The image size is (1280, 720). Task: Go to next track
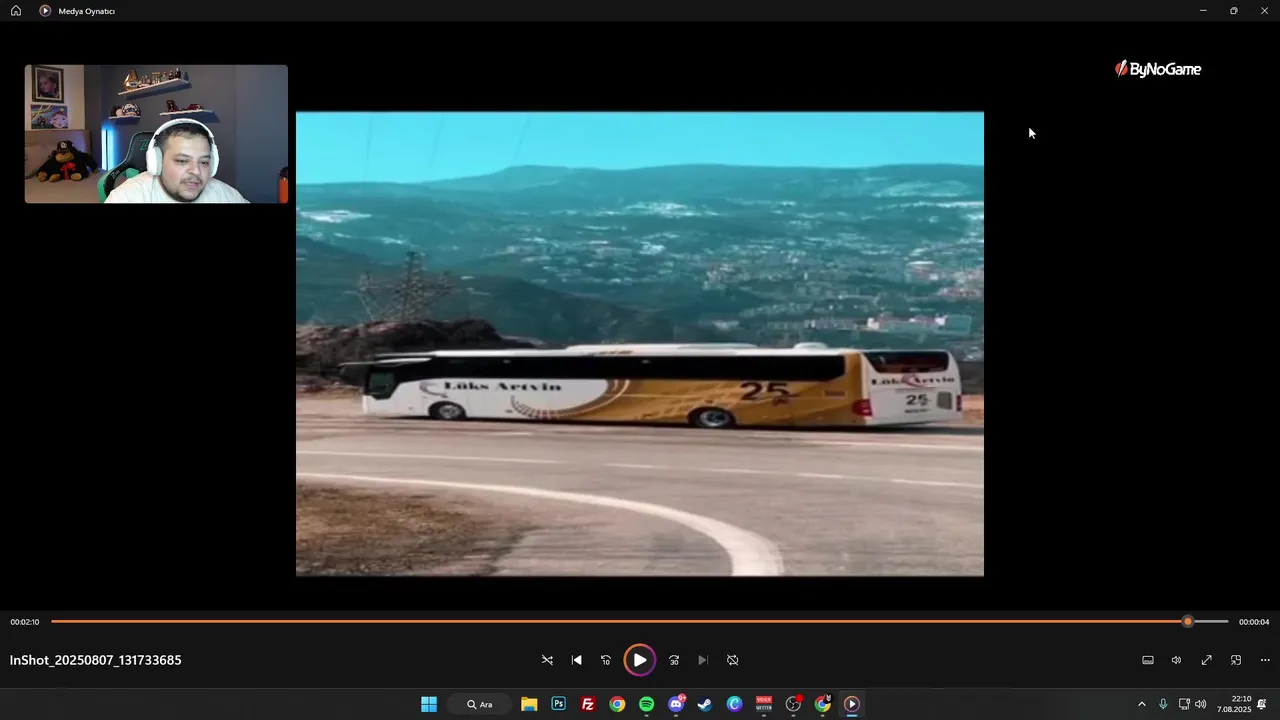point(703,660)
